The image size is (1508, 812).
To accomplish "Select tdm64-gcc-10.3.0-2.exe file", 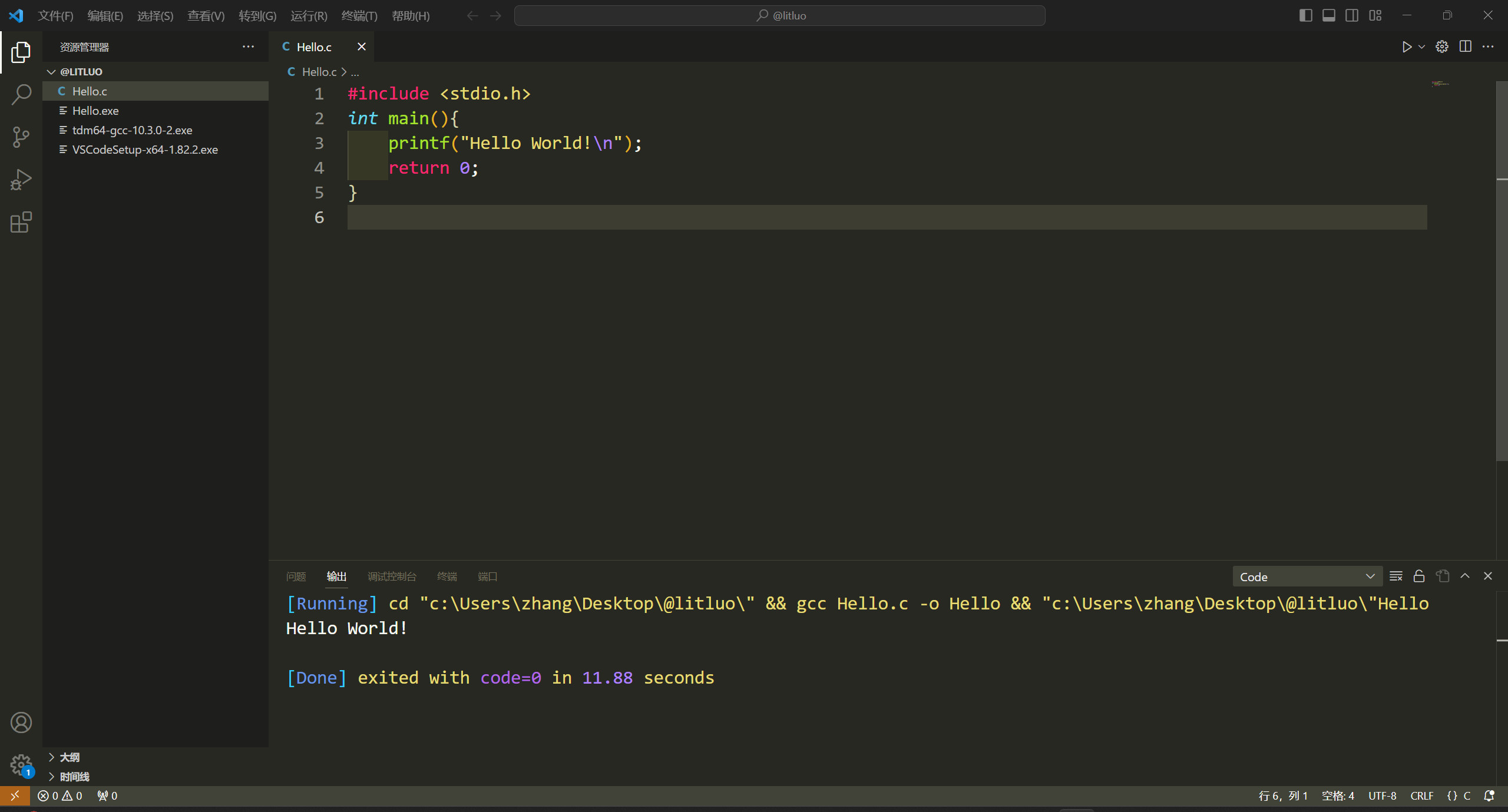I will click(156, 130).
